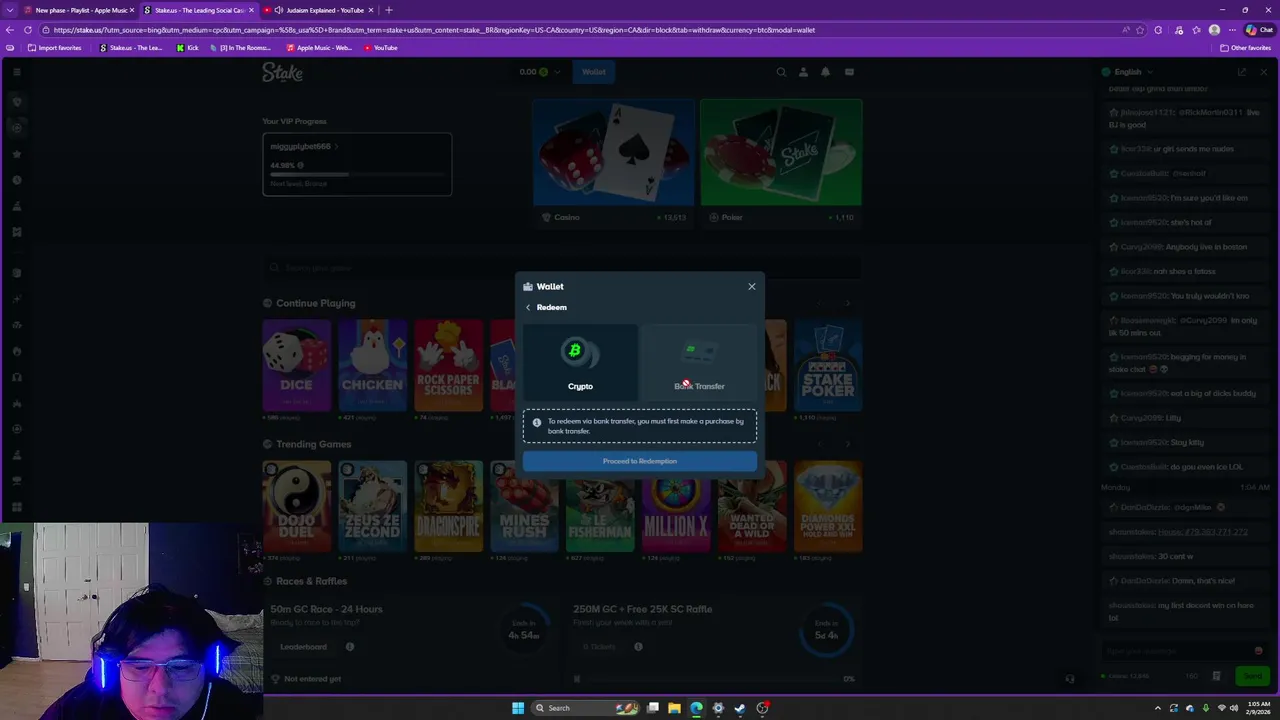Open the notifications bell icon
Image resolution: width=1280 pixels, height=720 pixels.
(x=825, y=72)
